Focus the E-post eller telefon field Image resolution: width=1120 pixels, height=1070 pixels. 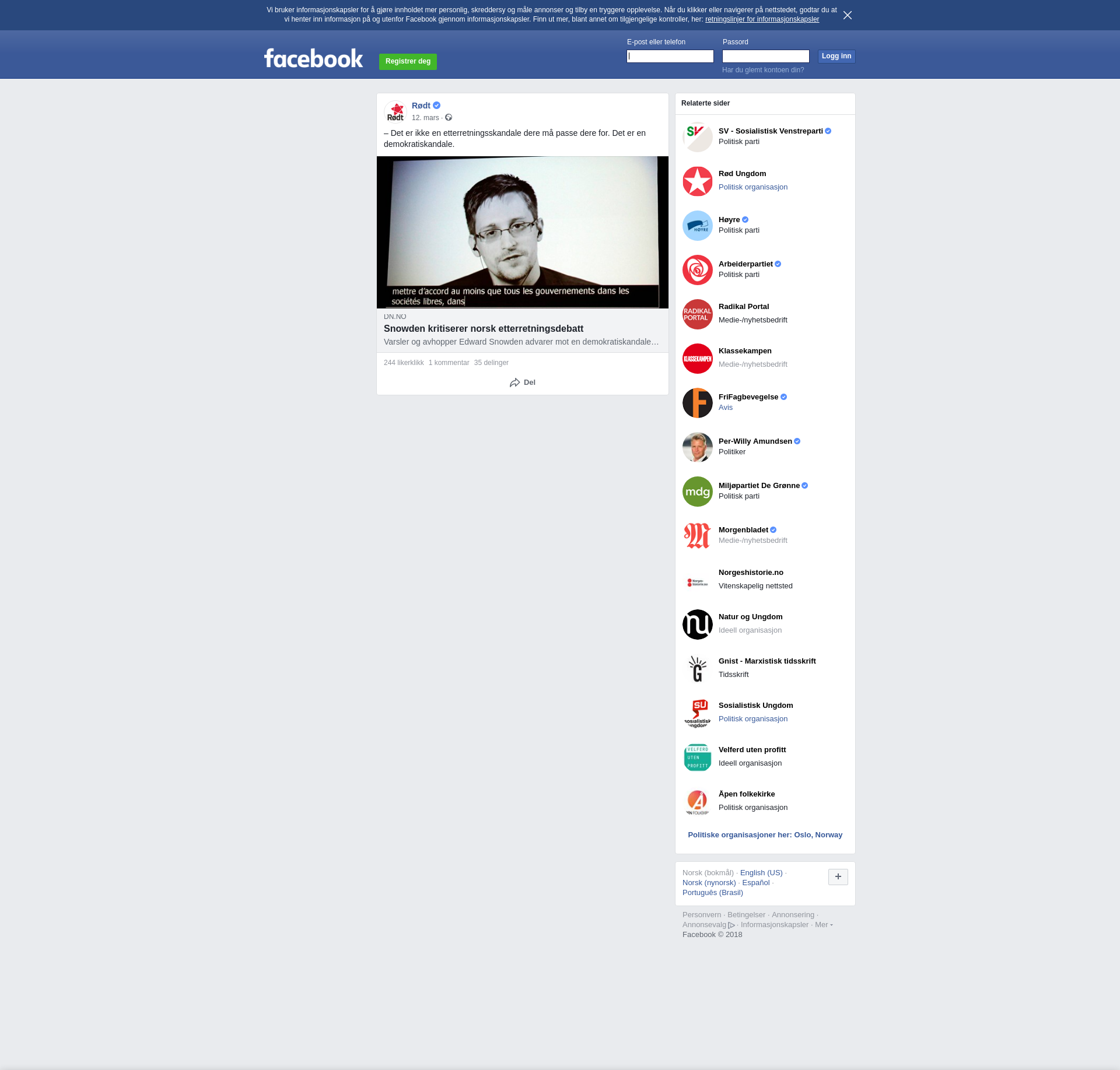[670, 56]
